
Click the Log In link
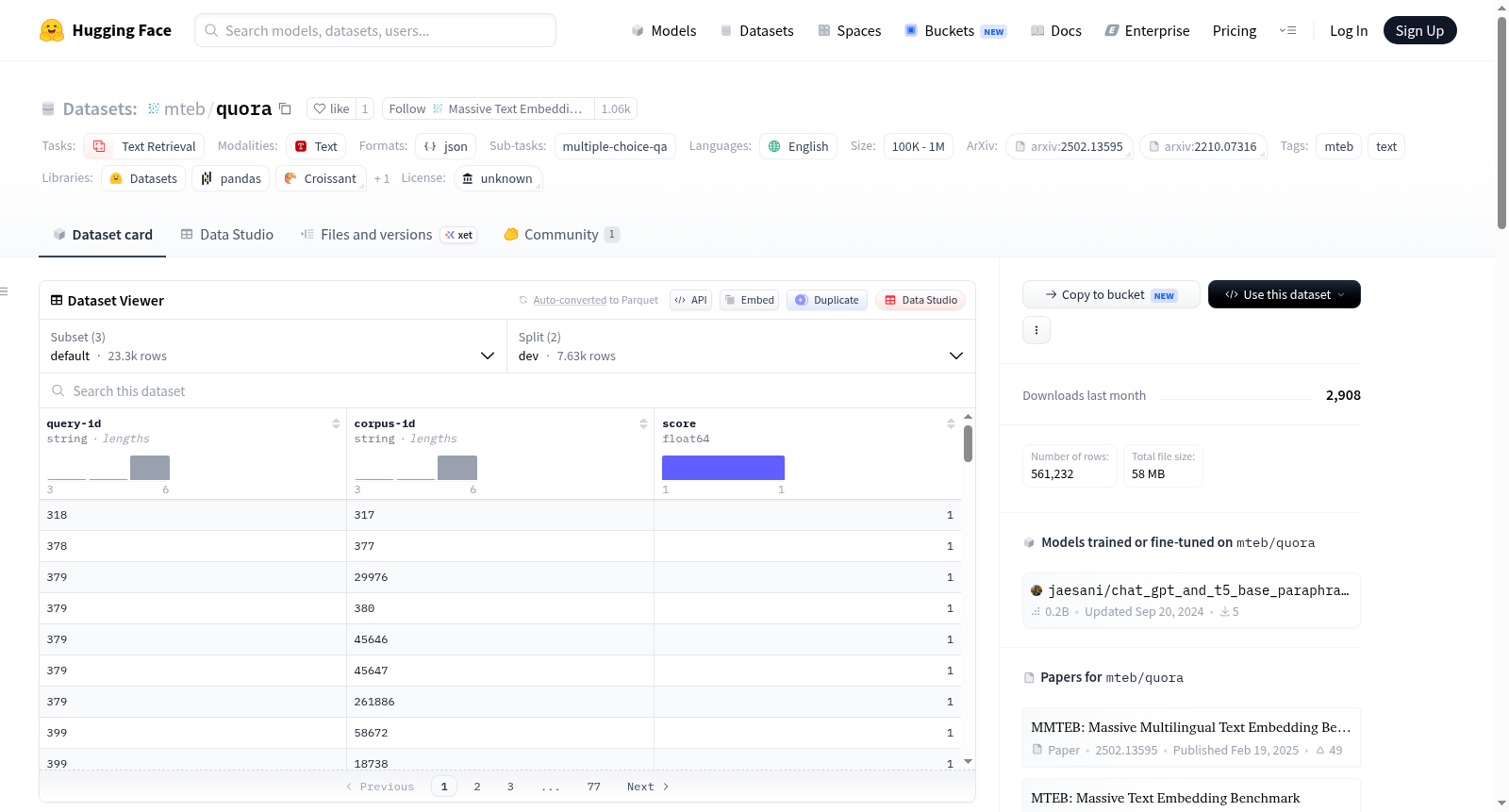pos(1349,30)
